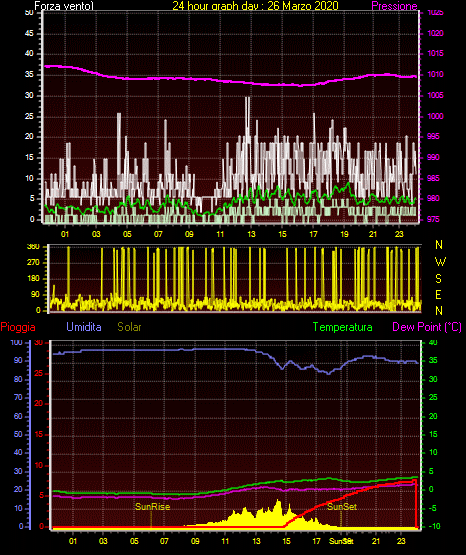Click the red rain line's vertical drop at day end
466x555 pixels.
click(x=416, y=503)
